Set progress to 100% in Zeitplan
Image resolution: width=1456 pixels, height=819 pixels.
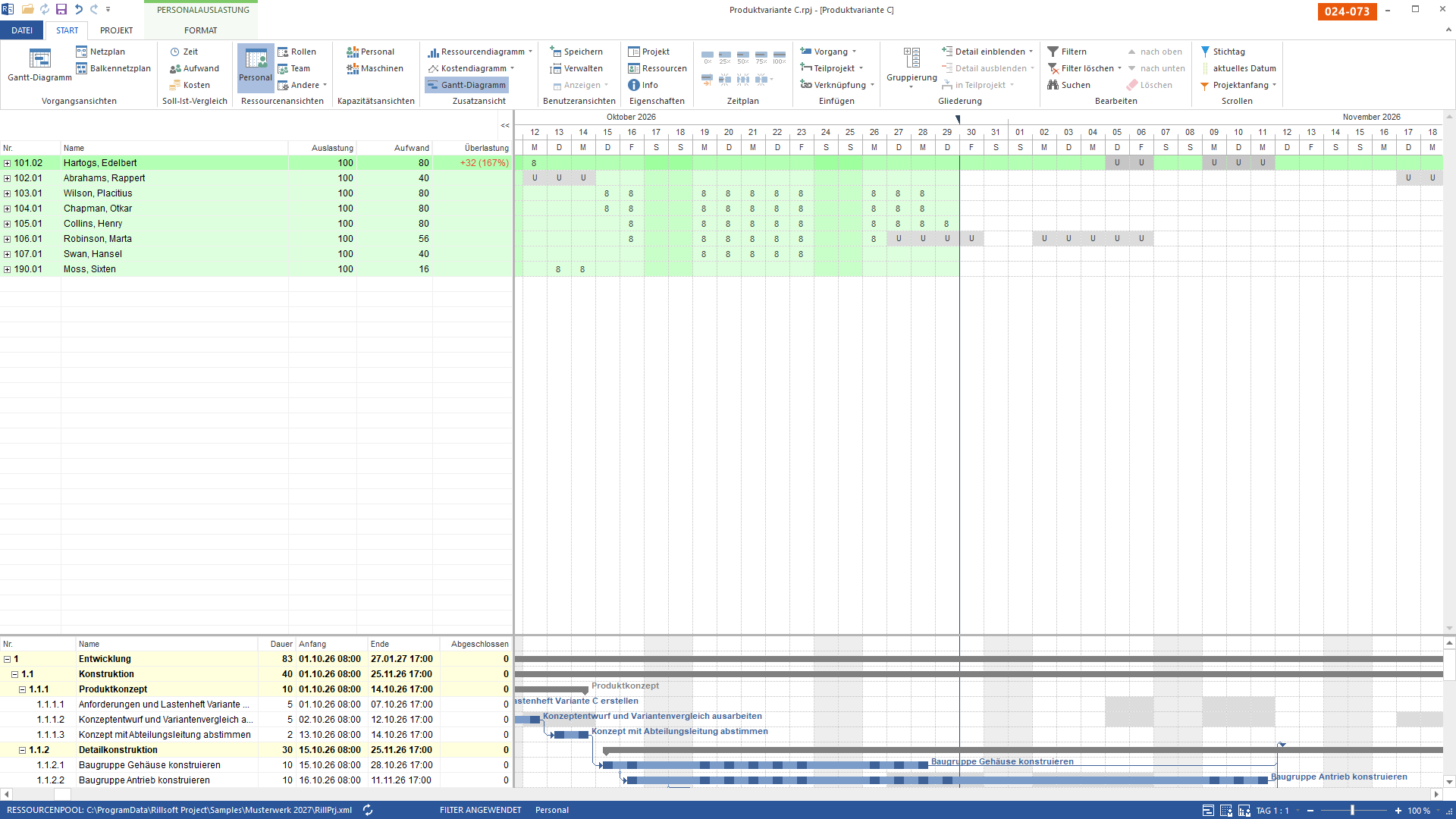pos(780,58)
